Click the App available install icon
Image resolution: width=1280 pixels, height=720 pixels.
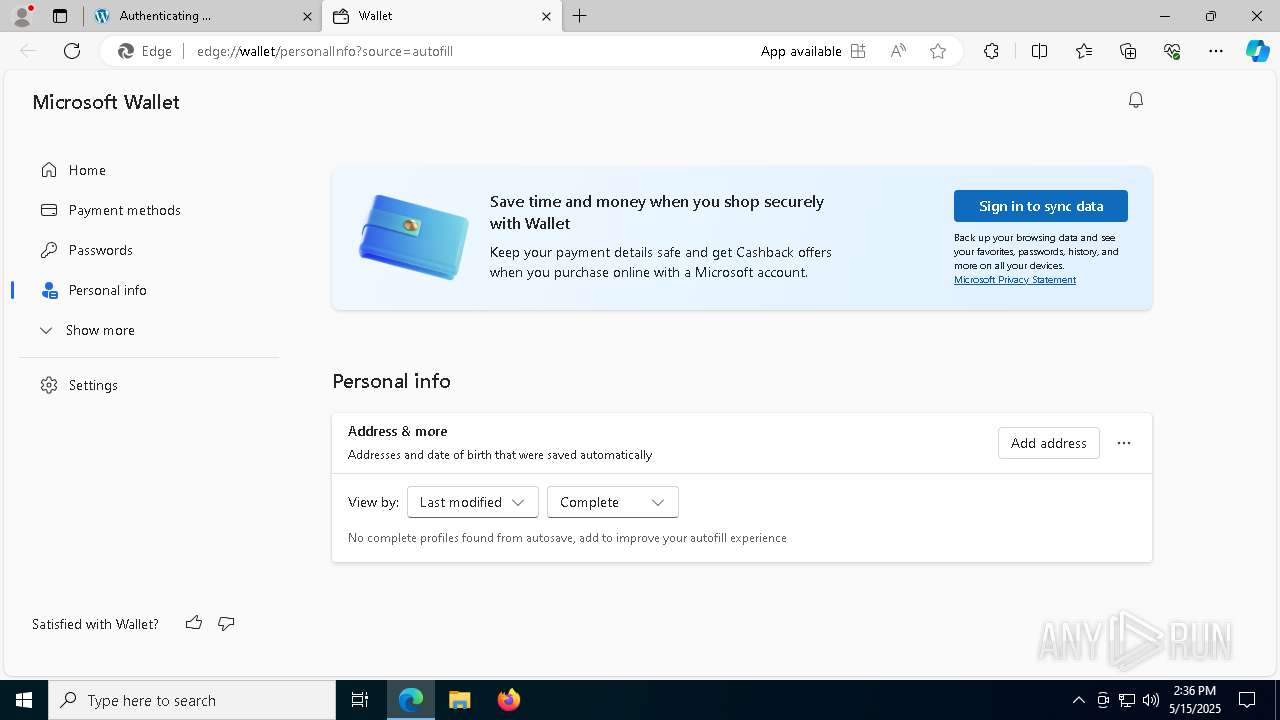click(x=858, y=51)
